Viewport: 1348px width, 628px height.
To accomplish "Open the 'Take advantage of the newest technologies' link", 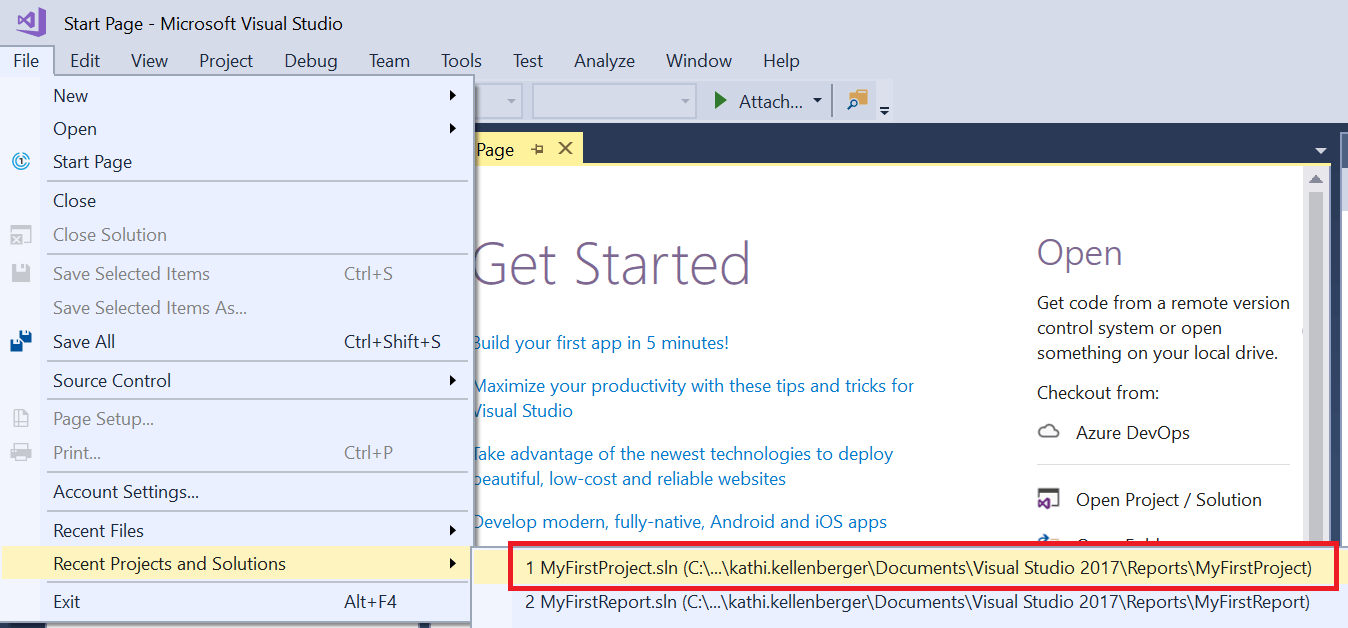I will [683, 466].
